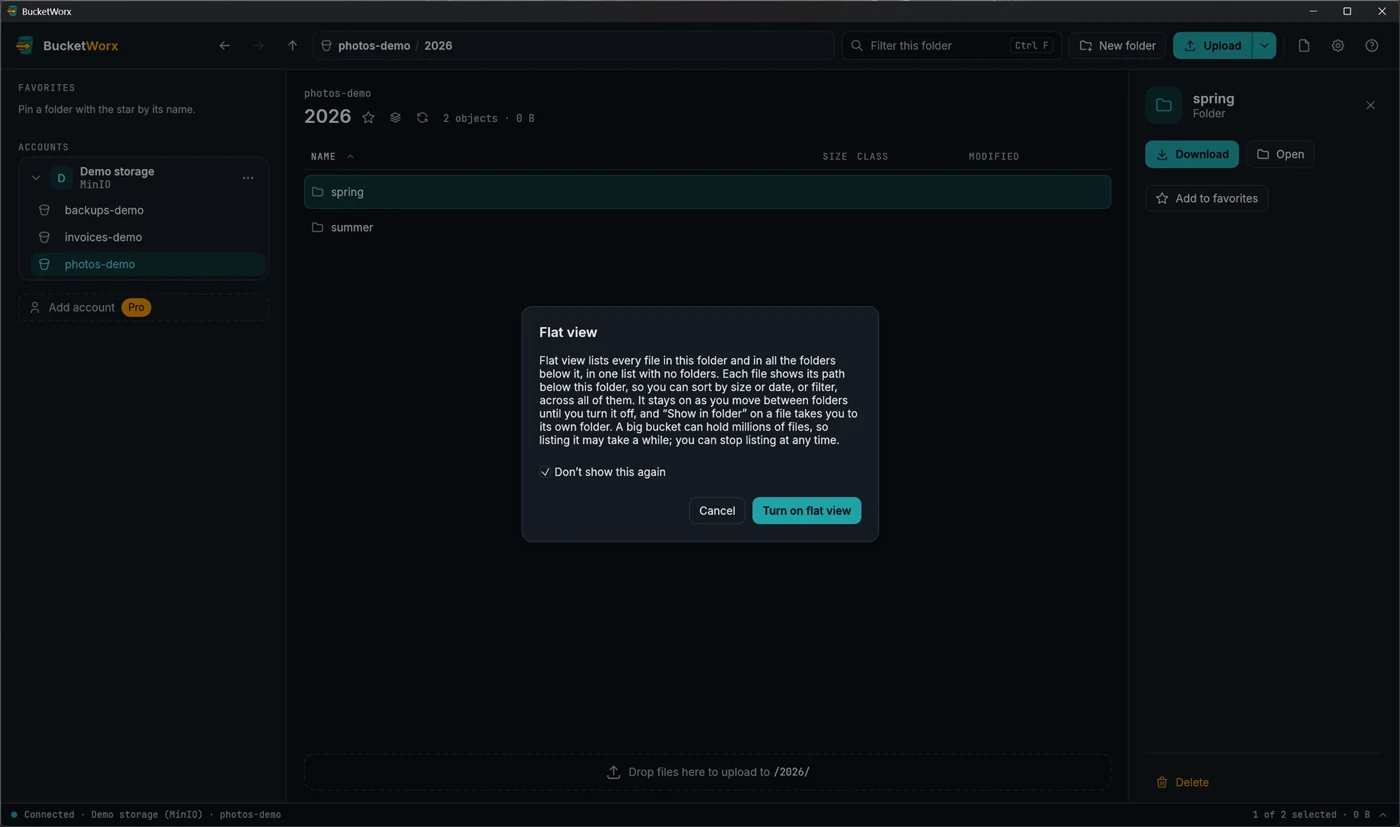Screen dimensions: 1400x827
Task: Select the photos-demo bucket in the sidebar
Action: [x=149, y=264]
